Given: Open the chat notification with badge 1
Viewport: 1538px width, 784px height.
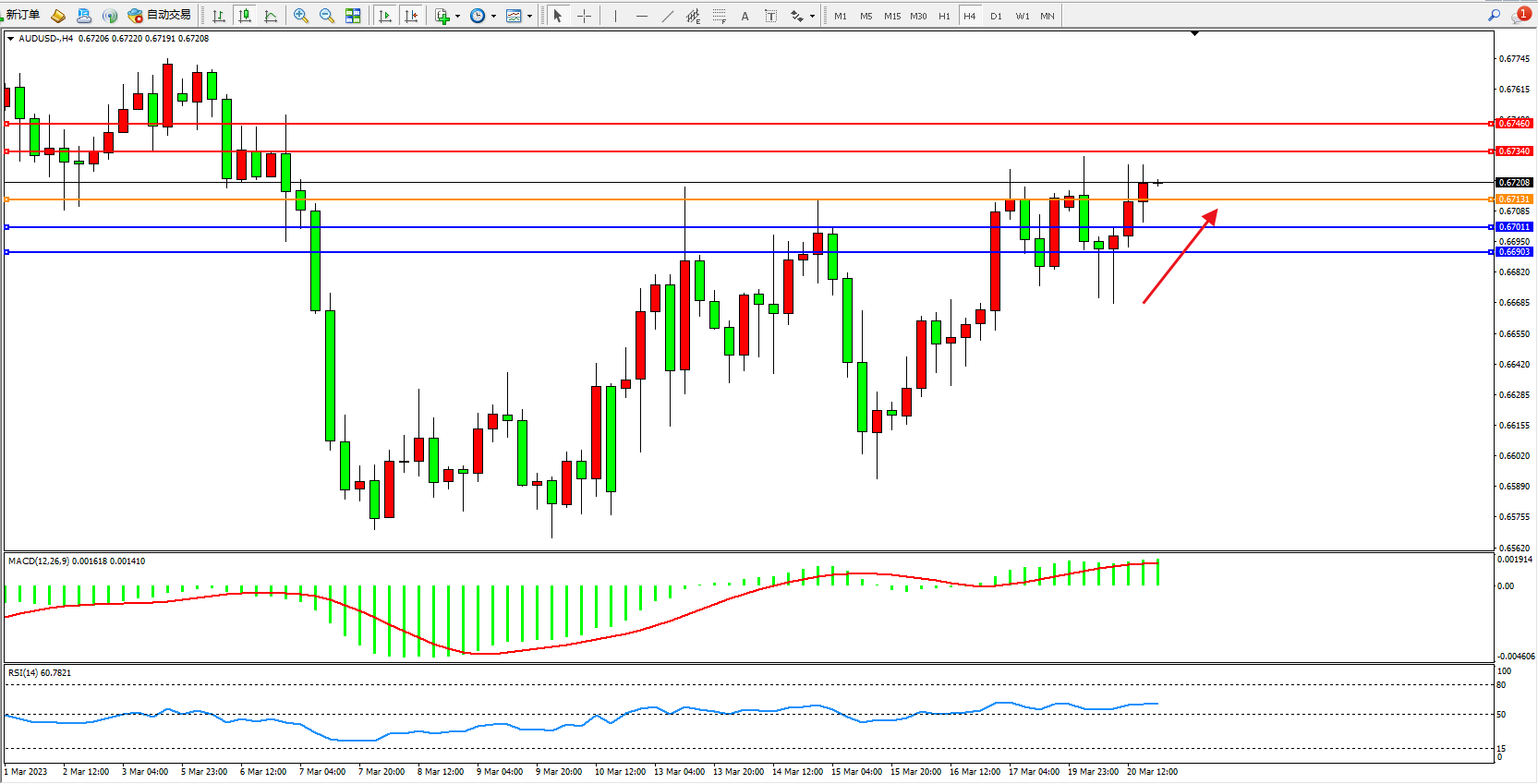Looking at the screenshot, I should [1520, 16].
